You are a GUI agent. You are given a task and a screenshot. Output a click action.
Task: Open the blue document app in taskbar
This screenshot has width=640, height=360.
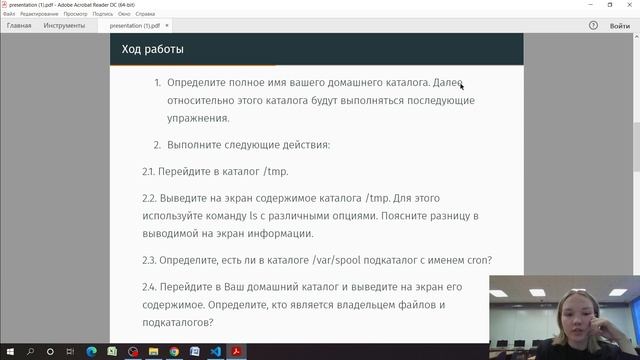(195, 351)
